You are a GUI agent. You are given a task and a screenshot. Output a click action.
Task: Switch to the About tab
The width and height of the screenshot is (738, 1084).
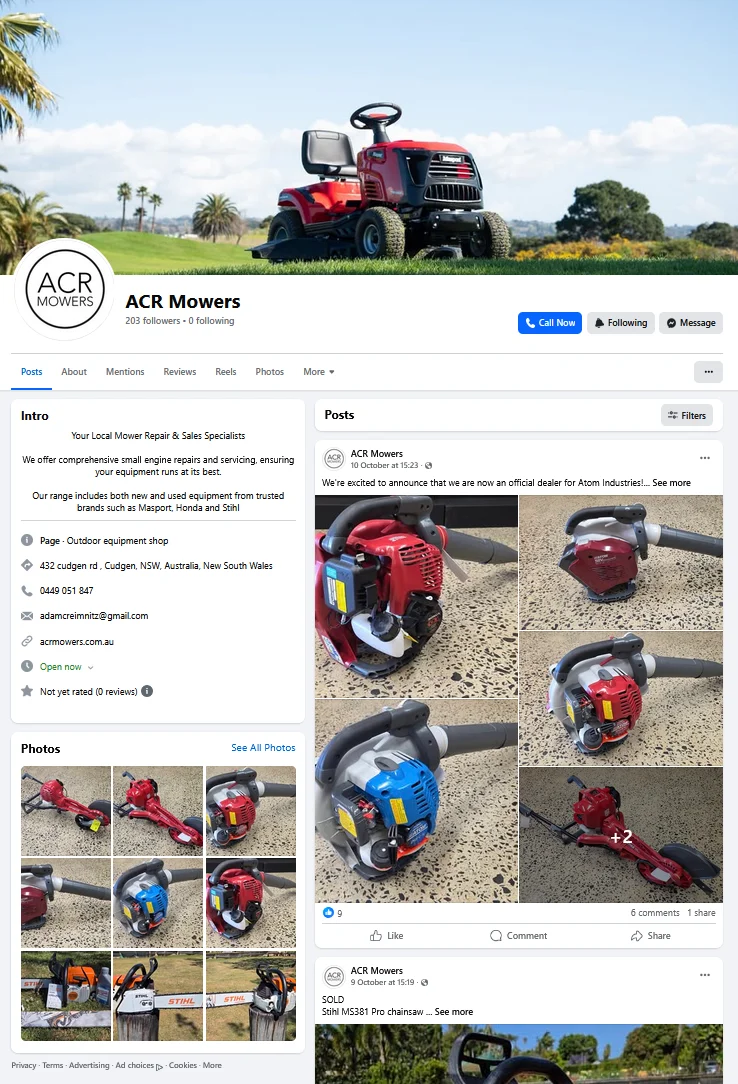click(74, 372)
